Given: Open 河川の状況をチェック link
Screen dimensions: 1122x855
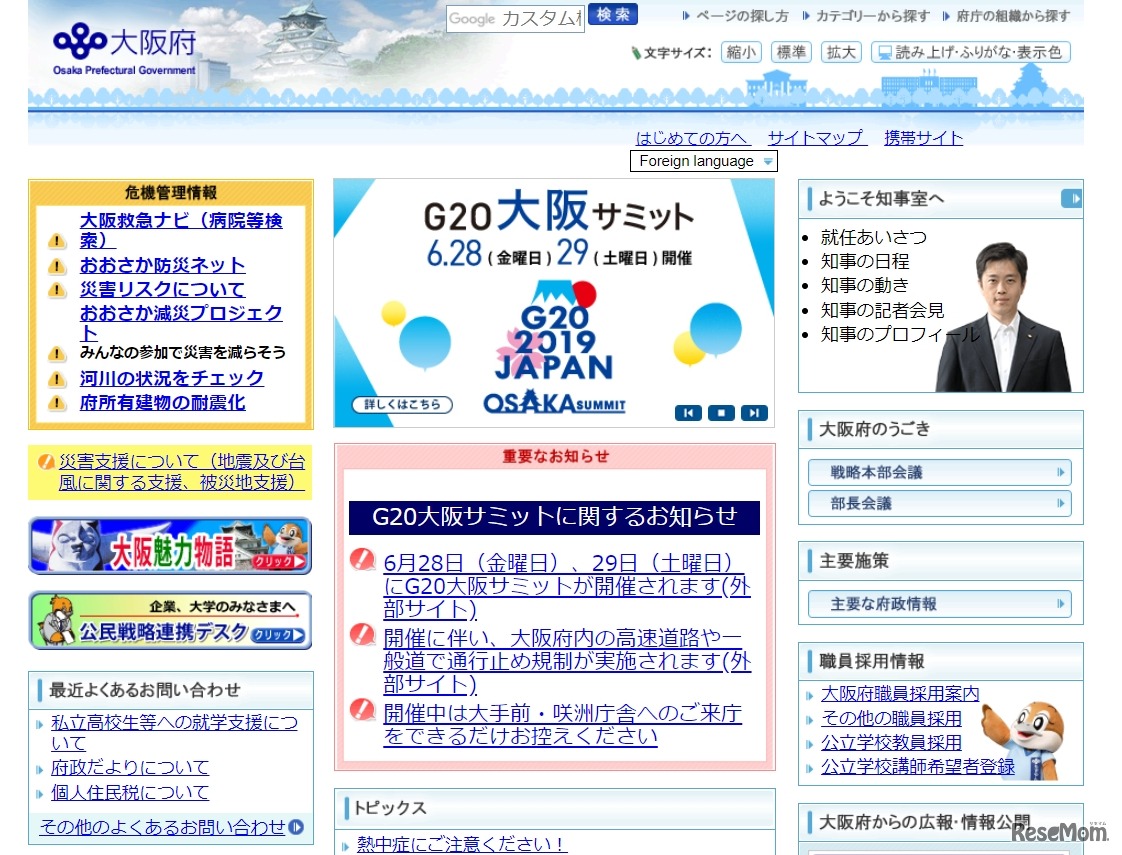Looking at the screenshot, I should point(172,378).
